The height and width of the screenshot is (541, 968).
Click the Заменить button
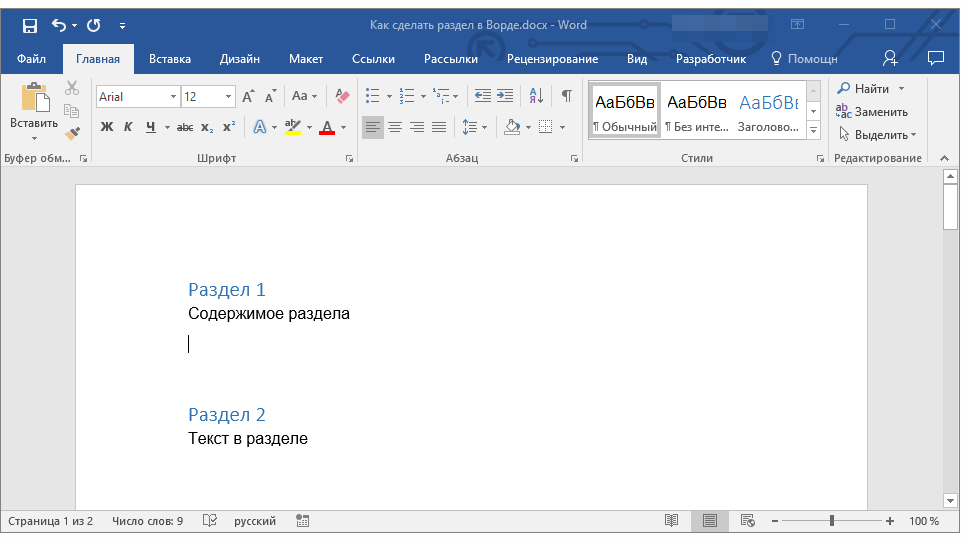click(x=872, y=112)
